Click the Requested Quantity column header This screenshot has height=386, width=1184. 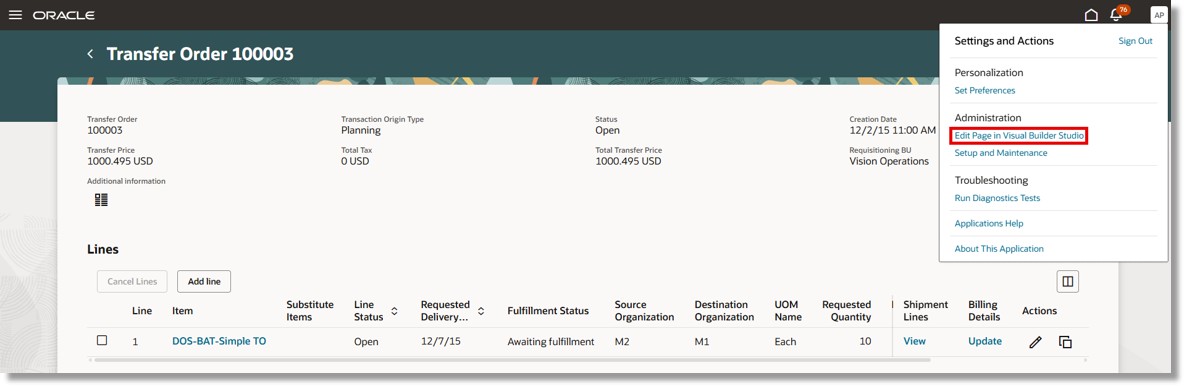coord(846,310)
